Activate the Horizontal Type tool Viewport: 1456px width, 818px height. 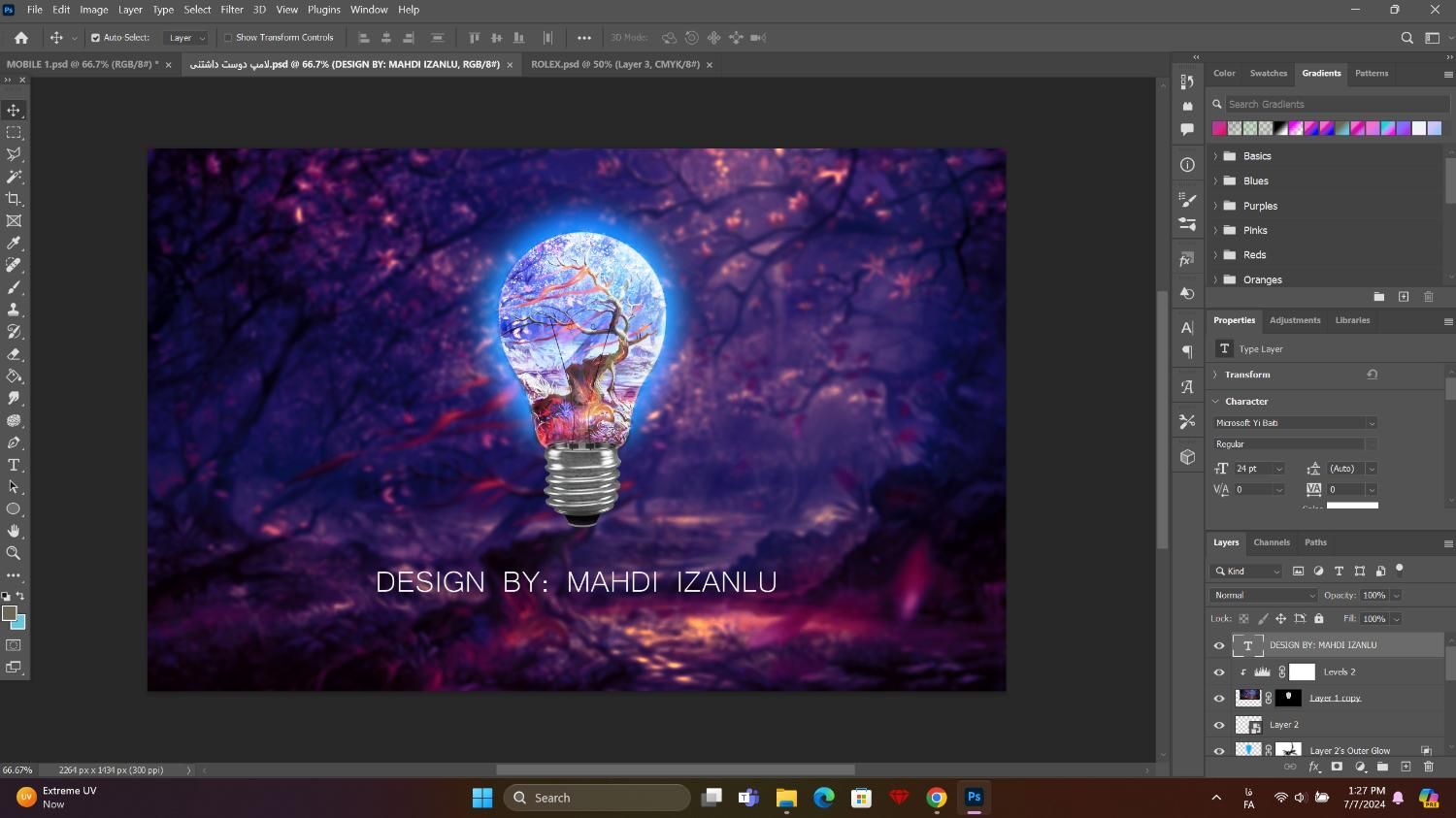pyautogui.click(x=14, y=465)
